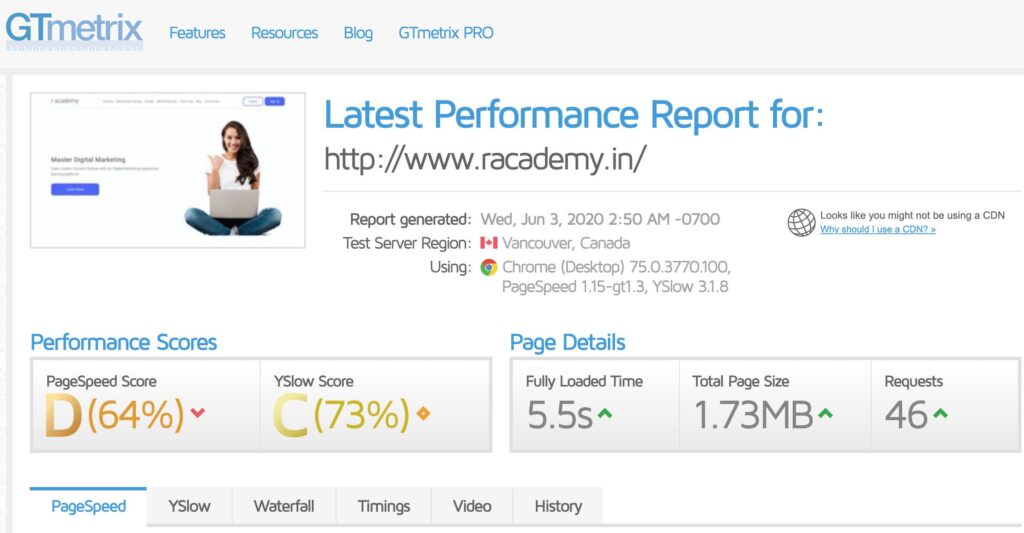Click the Total Page Size up arrow
1024x533 pixels.
click(825, 413)
